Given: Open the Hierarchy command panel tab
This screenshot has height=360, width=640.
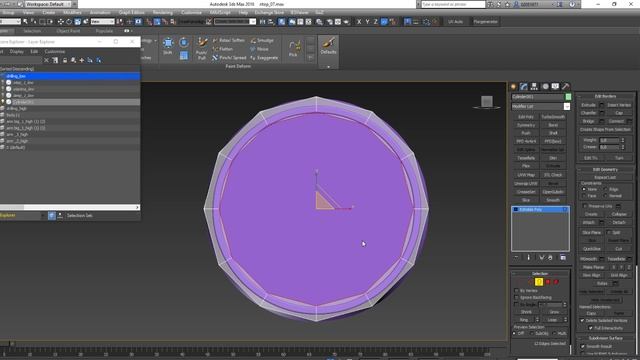Looking at the screenshot, I should [x=534, y=87].
